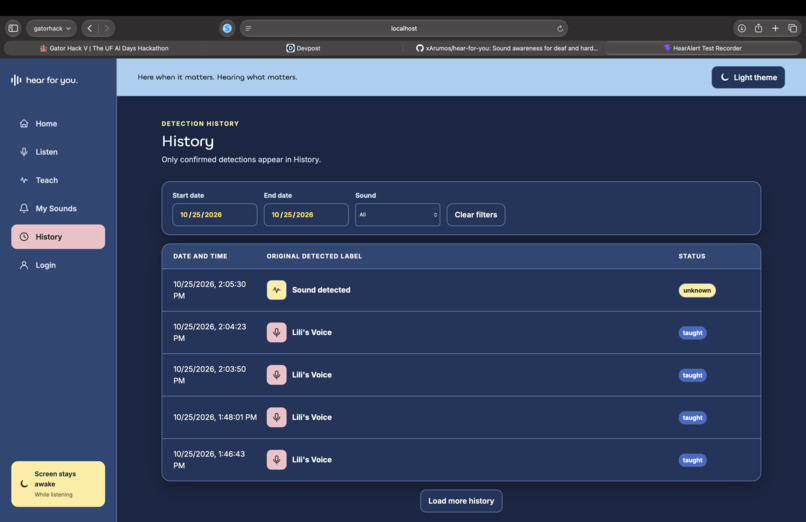Click taught badge for 1:48:01 PM row
Viewport: 806px width, 522px height.
click(x=692, y=418)
